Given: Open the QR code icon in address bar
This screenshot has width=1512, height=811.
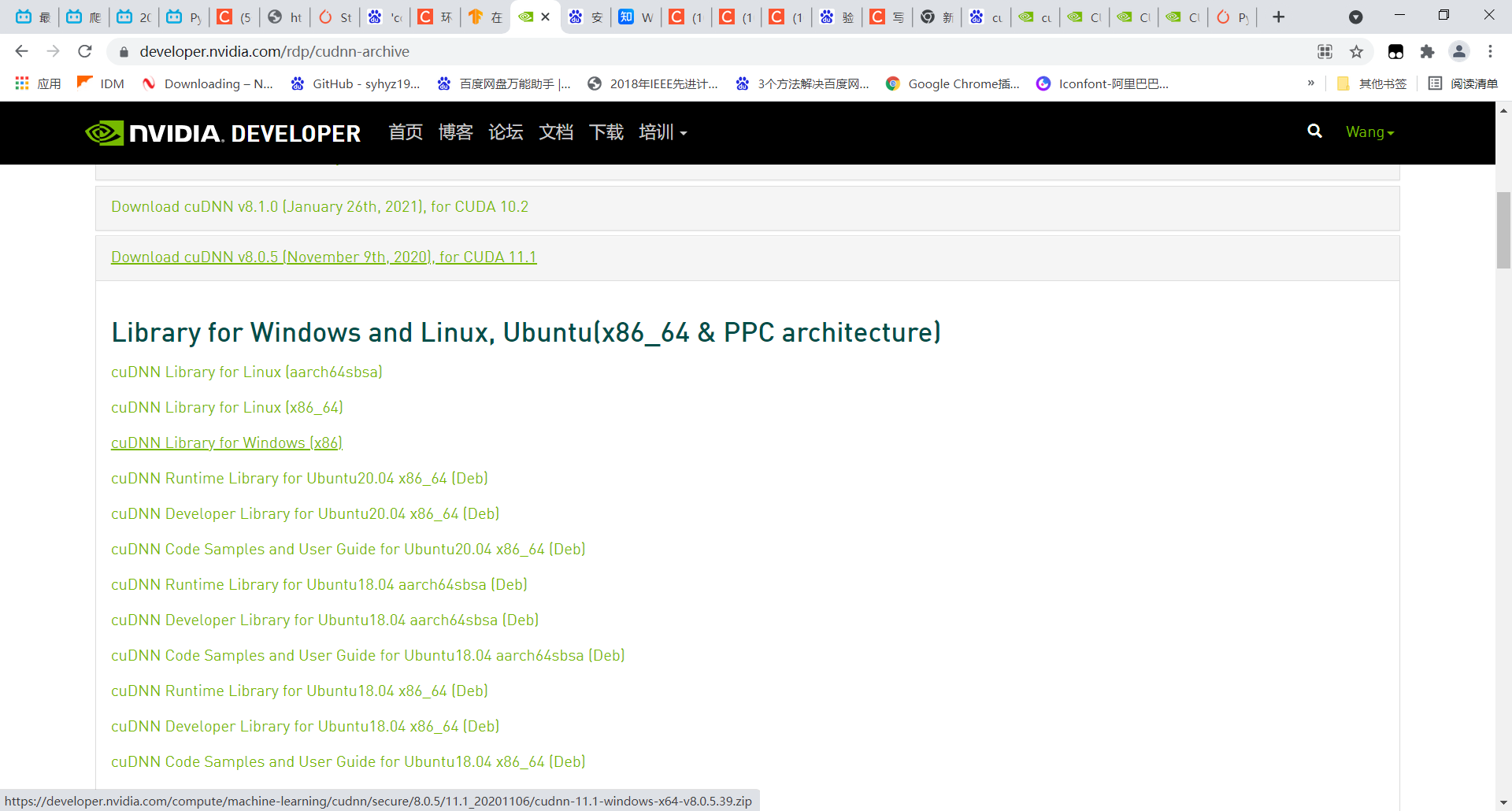Looking at the screenshot, I should [x=1325, y=52].
